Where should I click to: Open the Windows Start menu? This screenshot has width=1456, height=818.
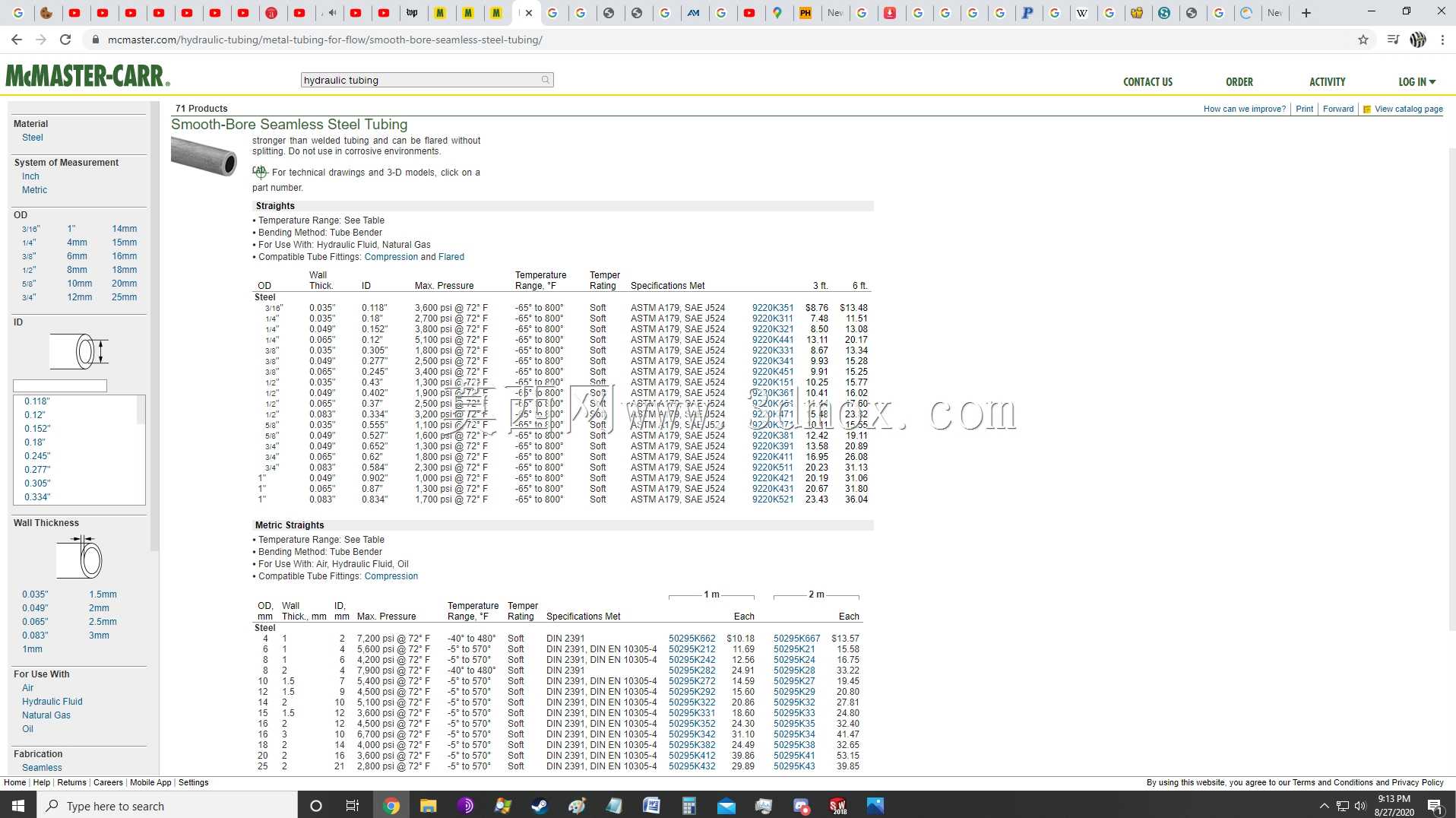[18, 806]
